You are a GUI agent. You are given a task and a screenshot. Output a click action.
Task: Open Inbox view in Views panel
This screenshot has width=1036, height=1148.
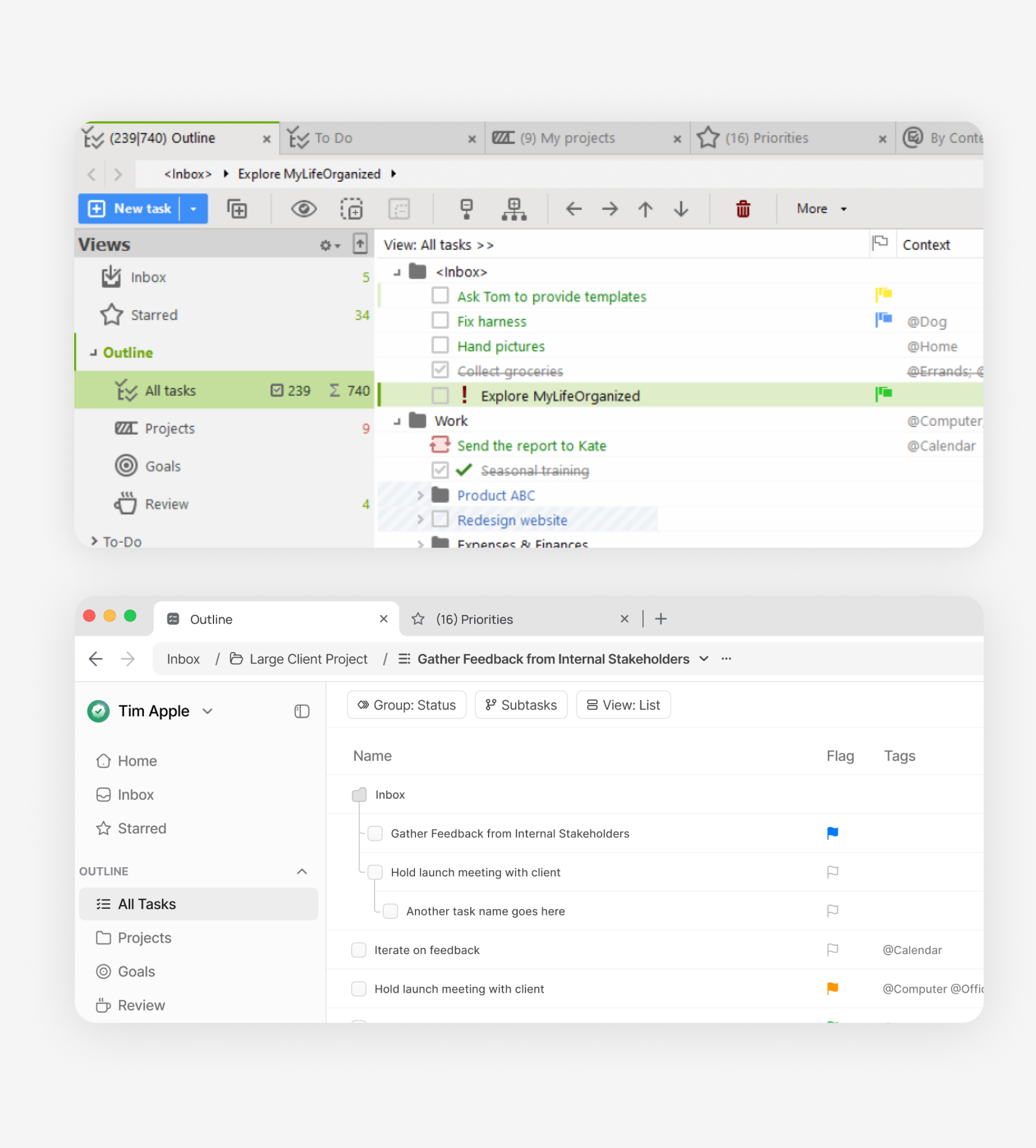[x=224, y=277]
